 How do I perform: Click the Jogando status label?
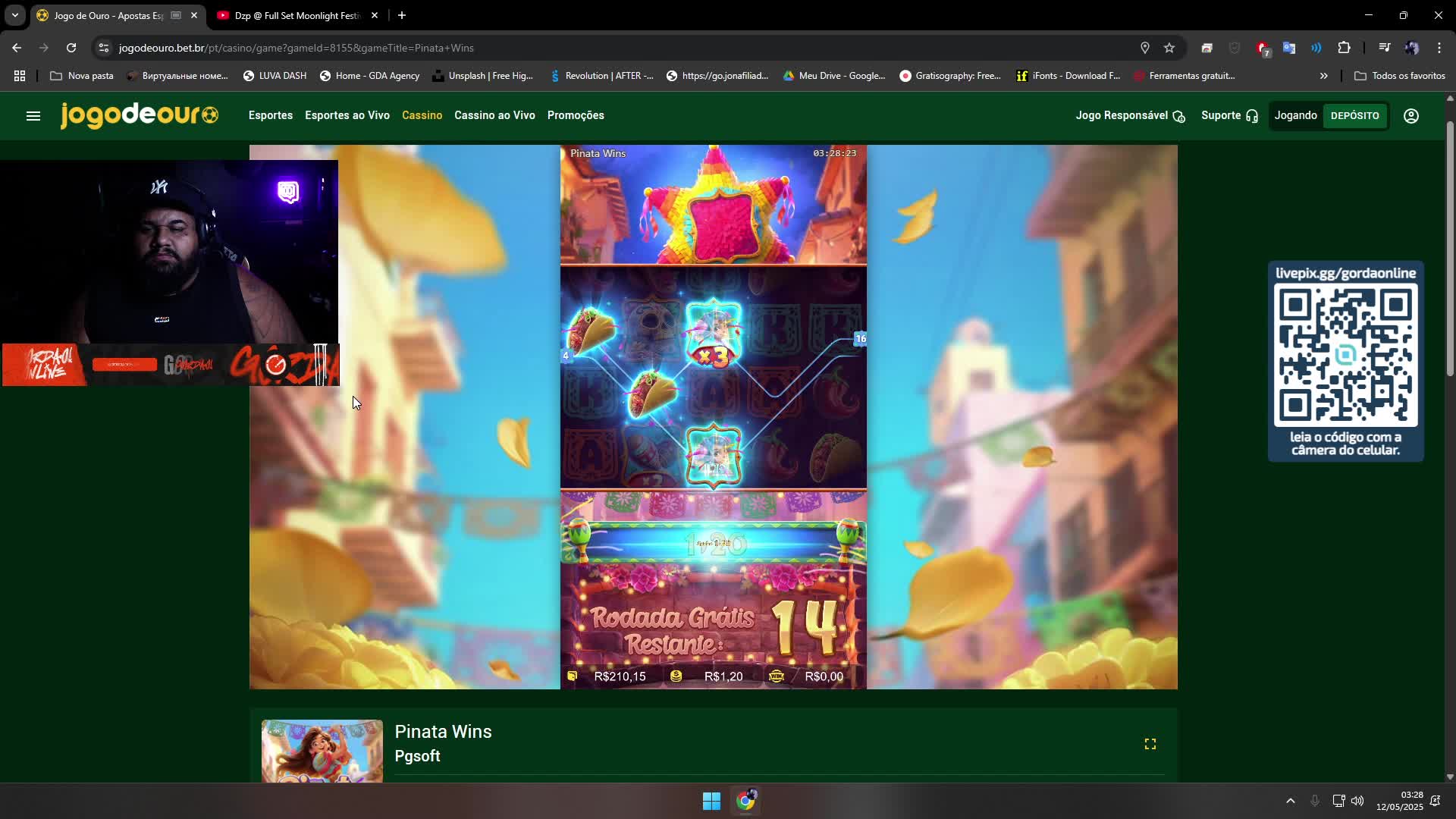click(1296, 115)
